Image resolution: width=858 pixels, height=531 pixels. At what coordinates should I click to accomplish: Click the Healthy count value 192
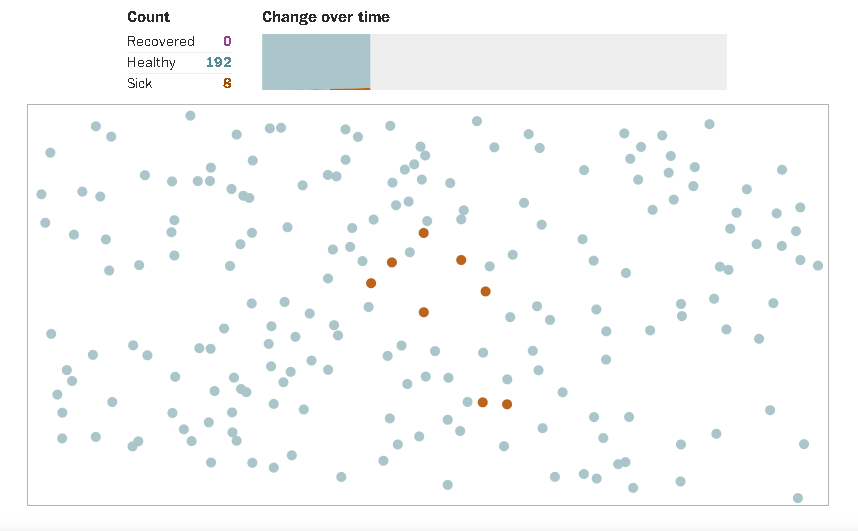[x=218, y=62]
